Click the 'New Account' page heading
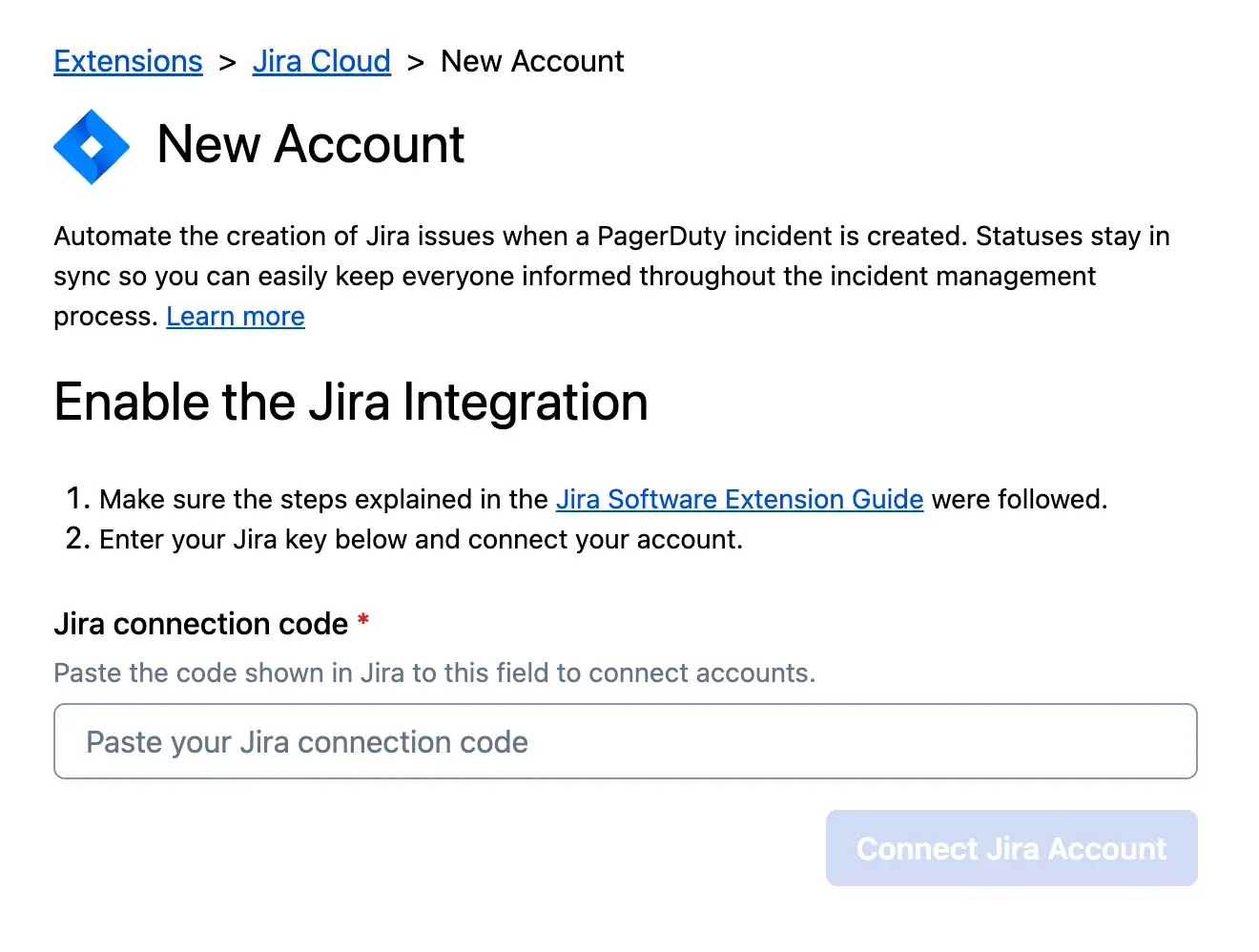 310,145
